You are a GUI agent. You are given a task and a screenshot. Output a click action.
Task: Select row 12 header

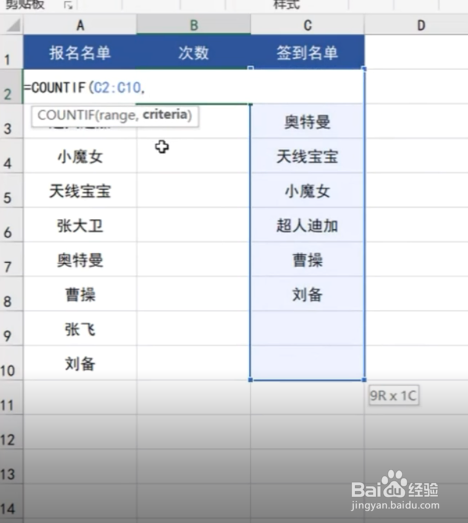11,432
